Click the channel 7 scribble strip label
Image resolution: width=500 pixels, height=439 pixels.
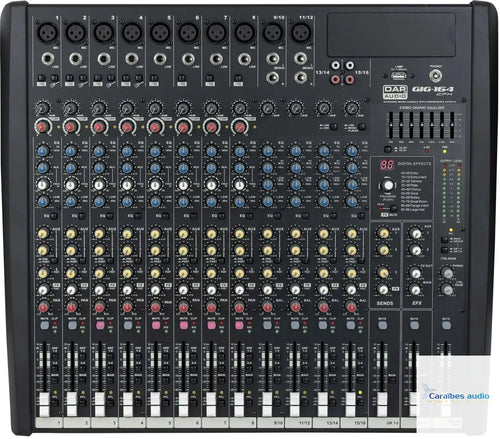(x=215, y=423)
